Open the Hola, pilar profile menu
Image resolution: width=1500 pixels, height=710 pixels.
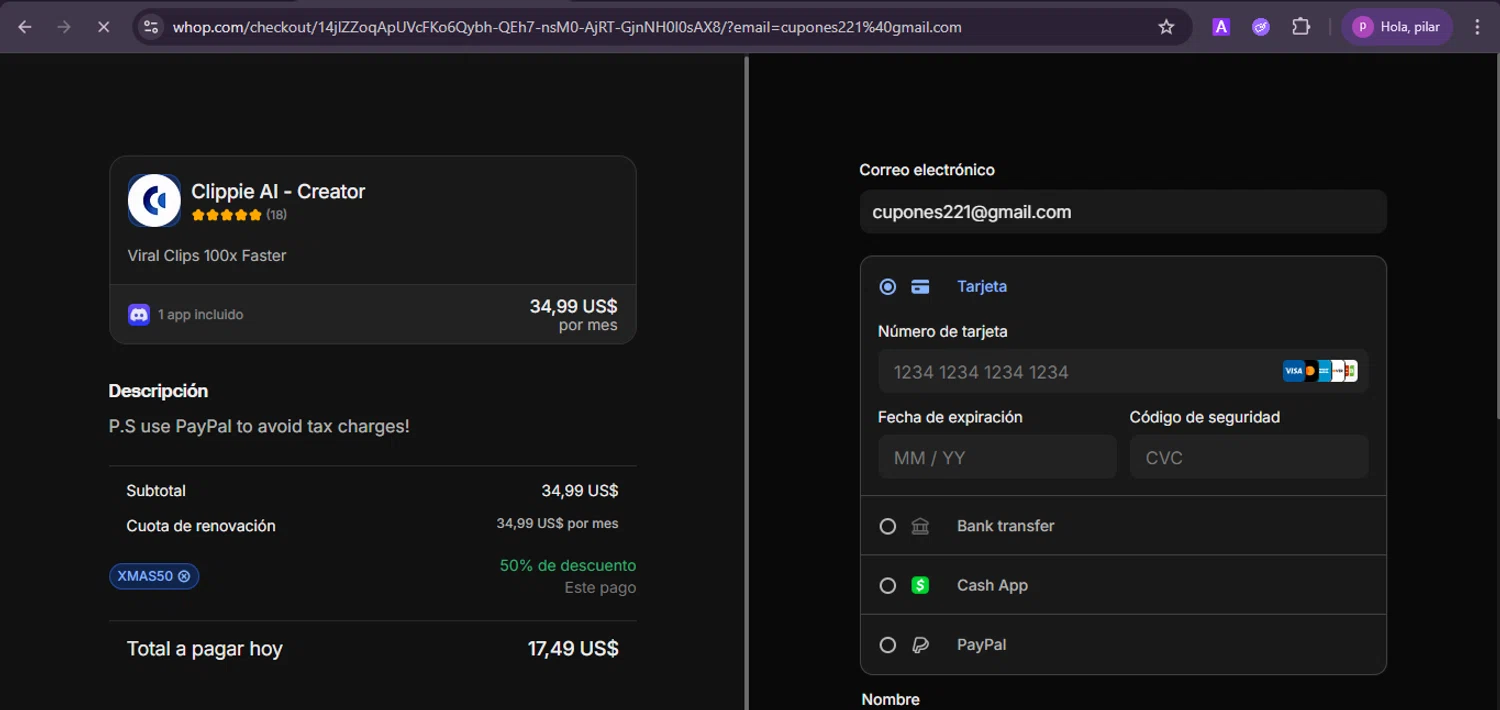pyautogui.click(x=1398, y=27)
